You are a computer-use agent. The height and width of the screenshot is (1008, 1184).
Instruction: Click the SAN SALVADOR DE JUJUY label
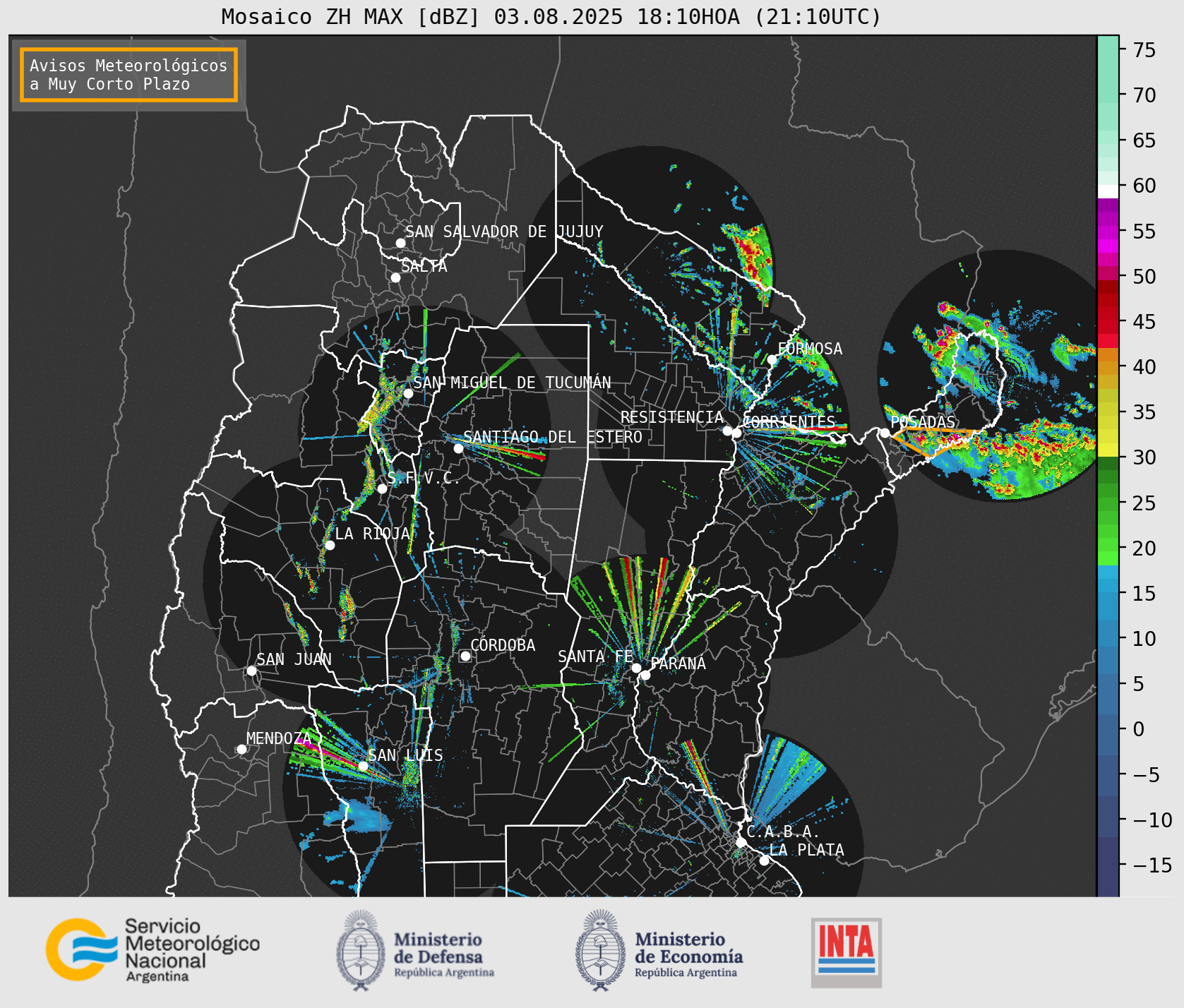(504, 232)
